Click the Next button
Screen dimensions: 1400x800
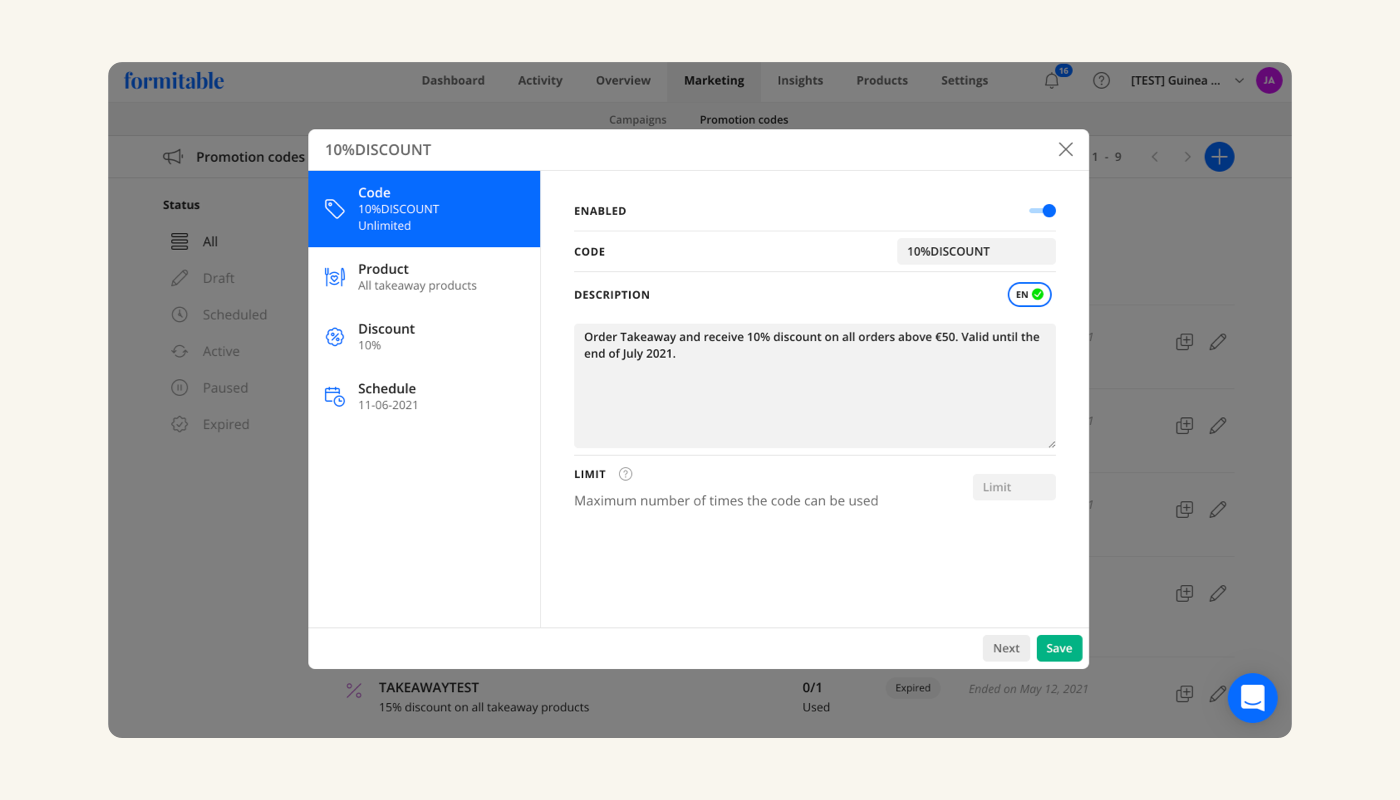pos(1006,648)
